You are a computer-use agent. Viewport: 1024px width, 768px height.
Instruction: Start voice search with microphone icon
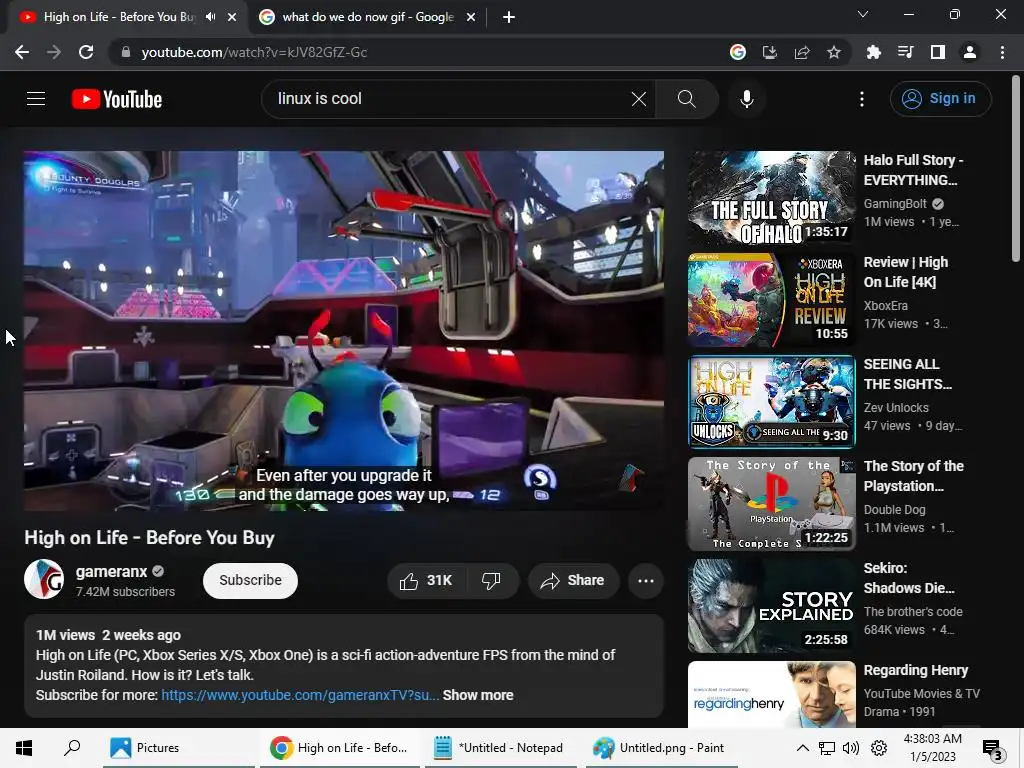746,99
